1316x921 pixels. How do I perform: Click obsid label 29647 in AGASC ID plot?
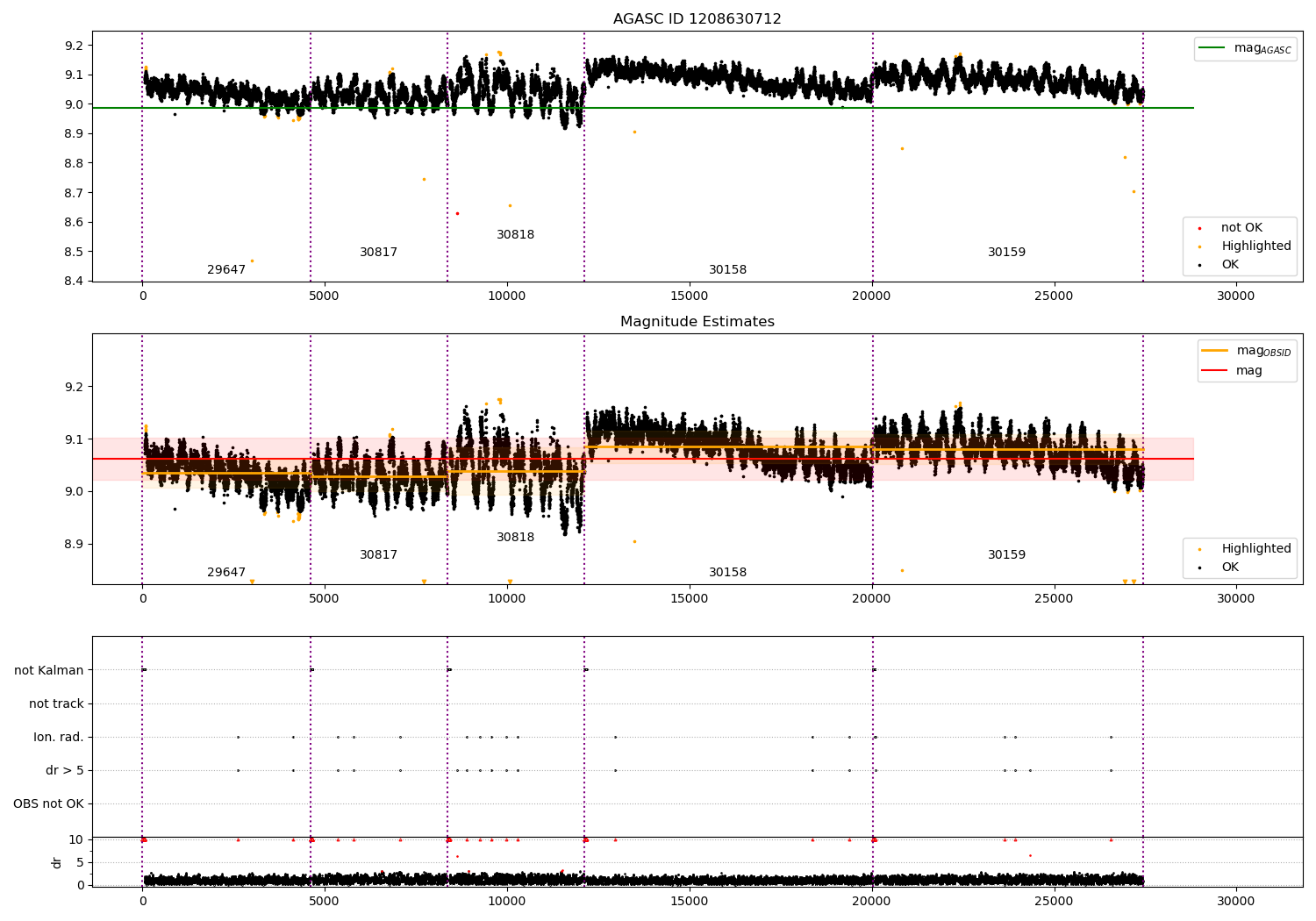[x=226, y=269]
